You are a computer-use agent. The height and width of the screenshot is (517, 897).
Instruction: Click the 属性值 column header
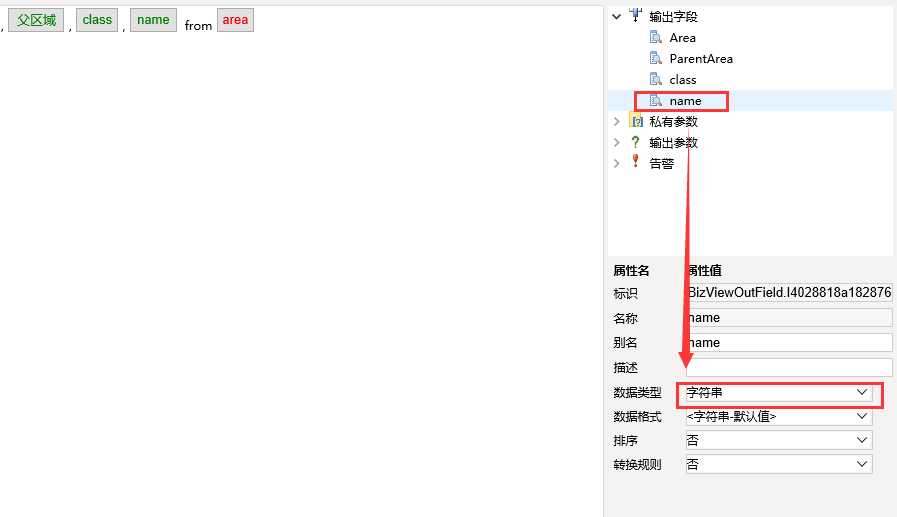(x=704, y=271)
